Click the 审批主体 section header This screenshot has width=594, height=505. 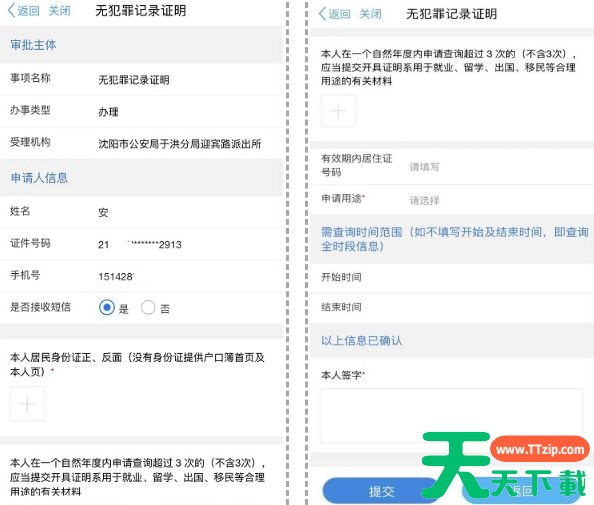tap(33, 45)
